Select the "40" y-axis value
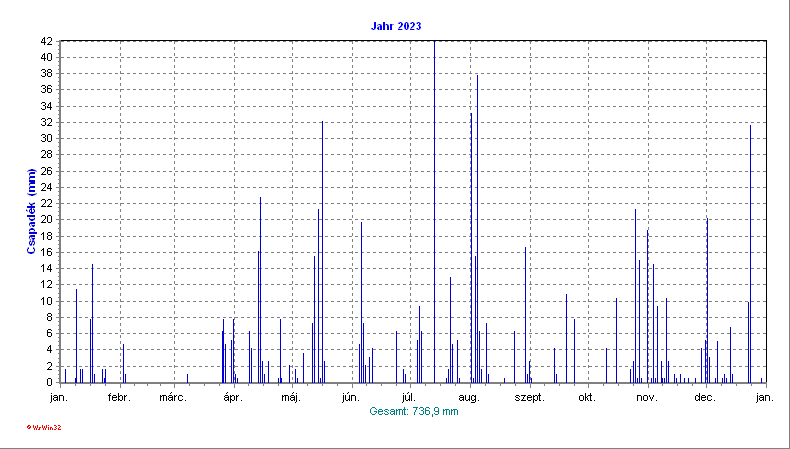Viewport: 790px width, 449px height. pyautogui.click(x=47, y=57)
